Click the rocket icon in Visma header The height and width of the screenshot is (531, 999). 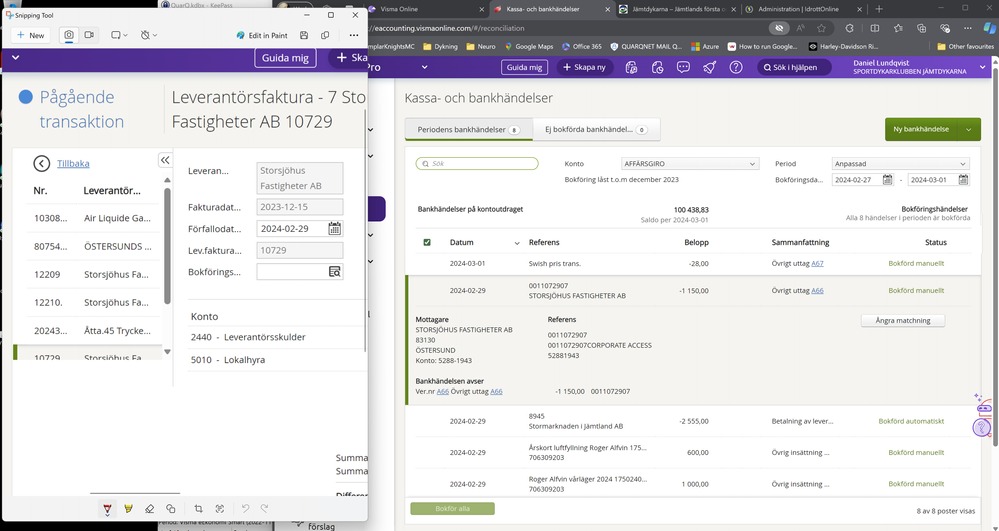click(710, 67)
